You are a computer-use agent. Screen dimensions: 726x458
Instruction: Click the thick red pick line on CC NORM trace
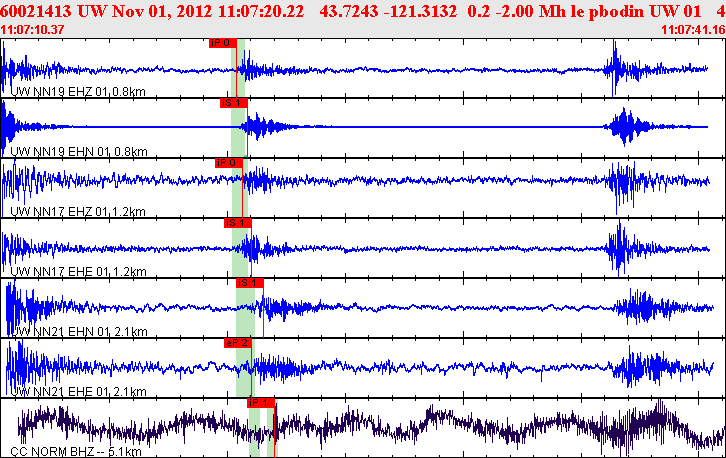point(274,426)
